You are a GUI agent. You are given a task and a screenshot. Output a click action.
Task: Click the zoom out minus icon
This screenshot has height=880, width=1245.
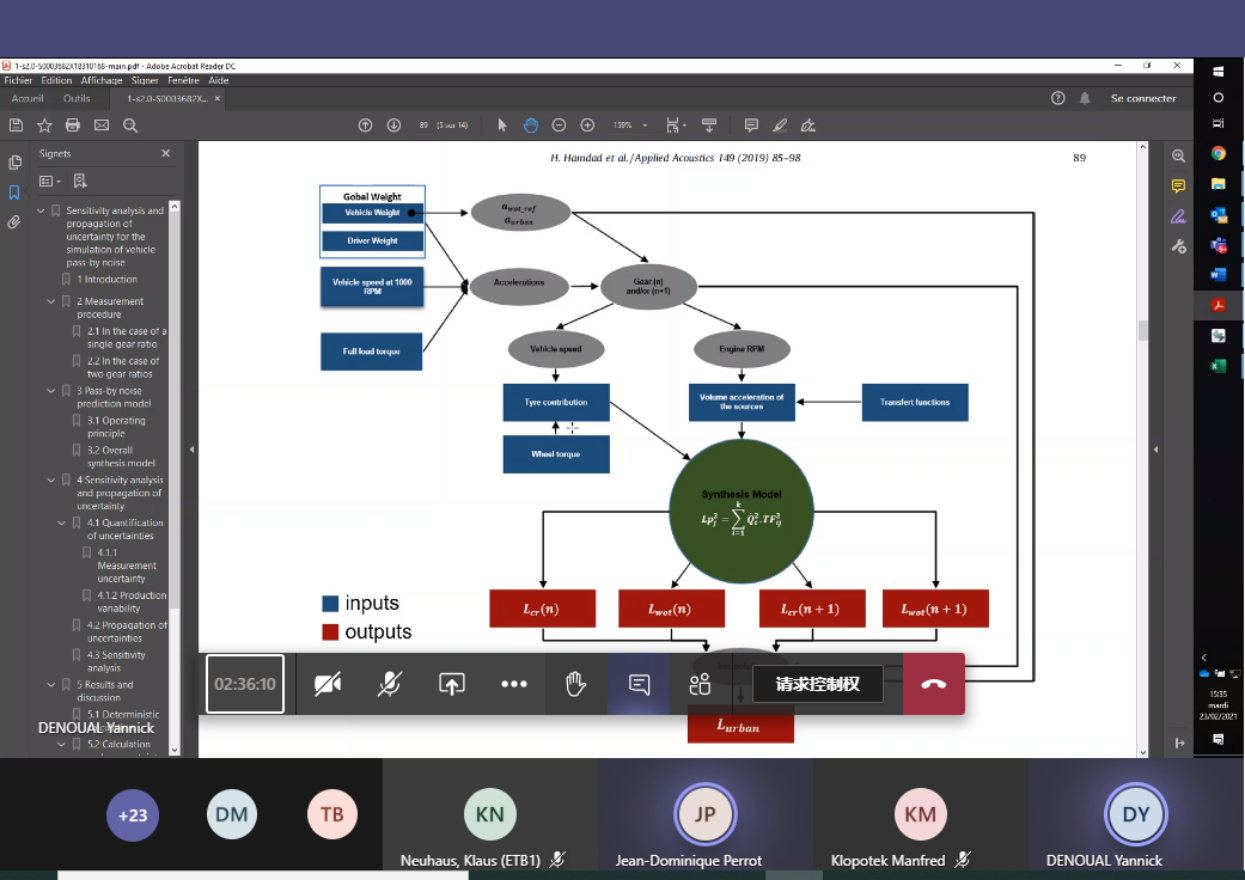coord(559,125)
